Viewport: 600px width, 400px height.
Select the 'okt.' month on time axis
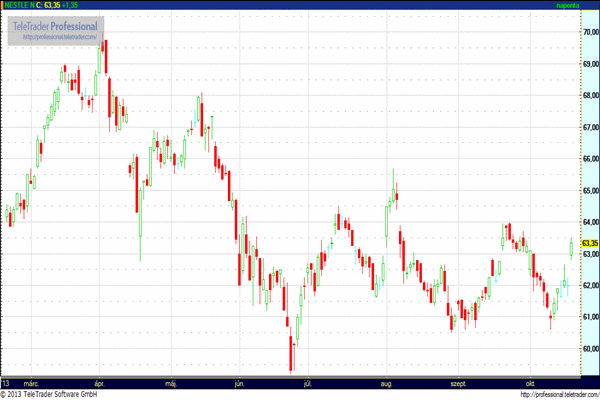(529, 383)
